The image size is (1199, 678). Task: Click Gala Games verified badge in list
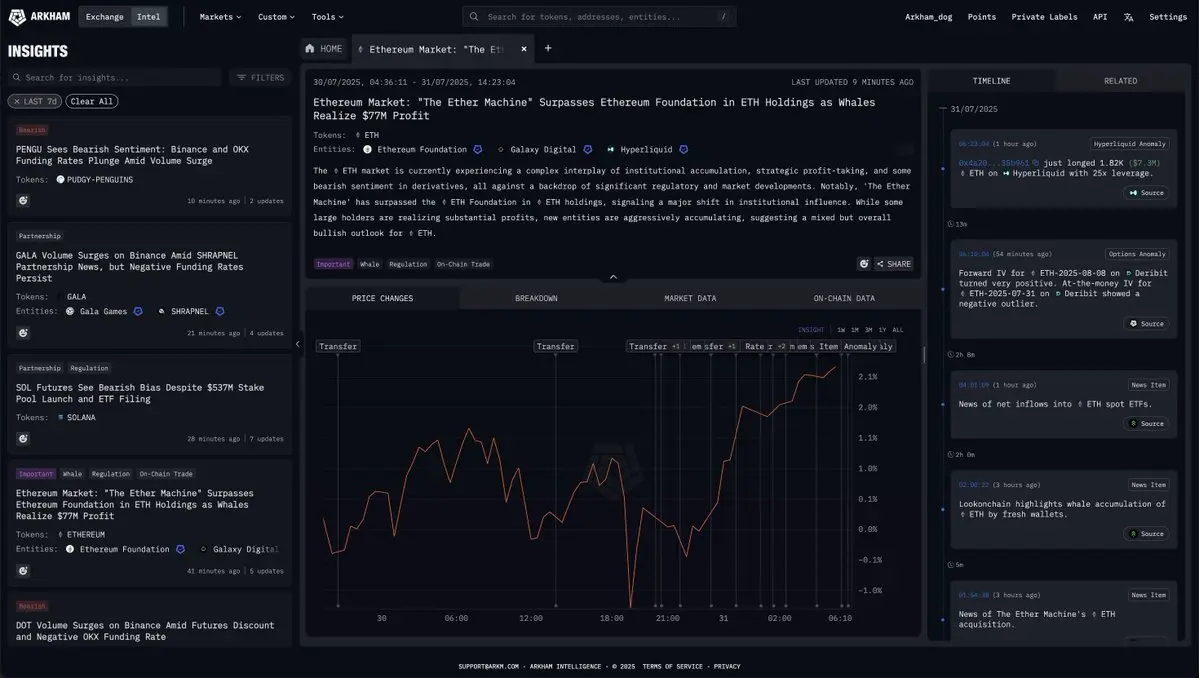click(138, 311)
